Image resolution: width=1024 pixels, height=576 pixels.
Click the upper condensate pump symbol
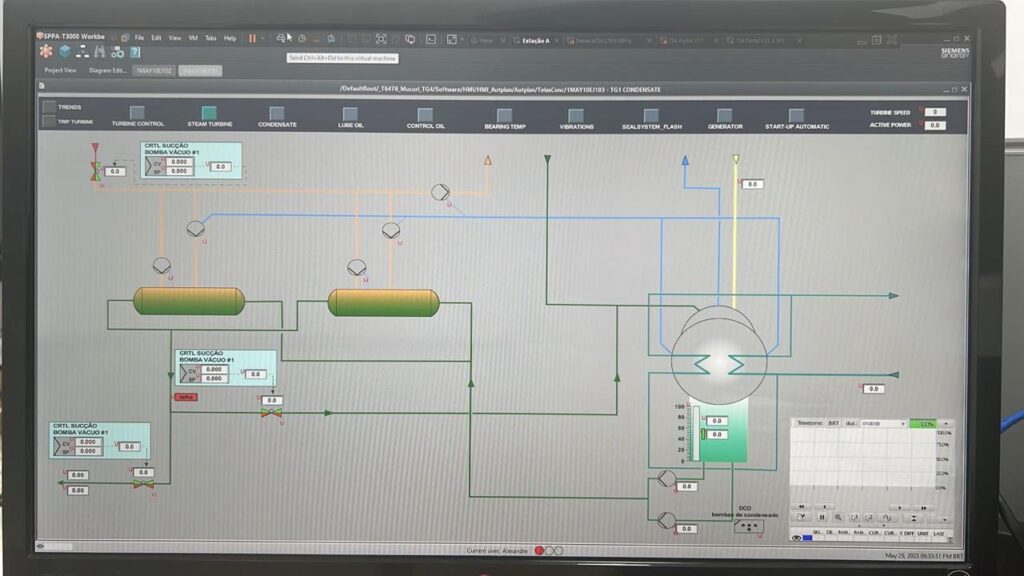666,479
